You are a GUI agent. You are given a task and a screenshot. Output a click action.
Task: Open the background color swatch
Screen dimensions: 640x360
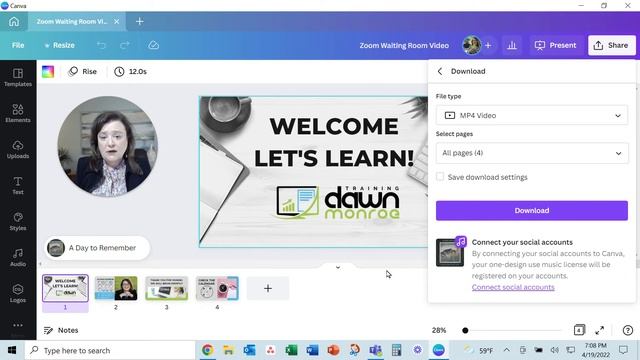point(48,71)
